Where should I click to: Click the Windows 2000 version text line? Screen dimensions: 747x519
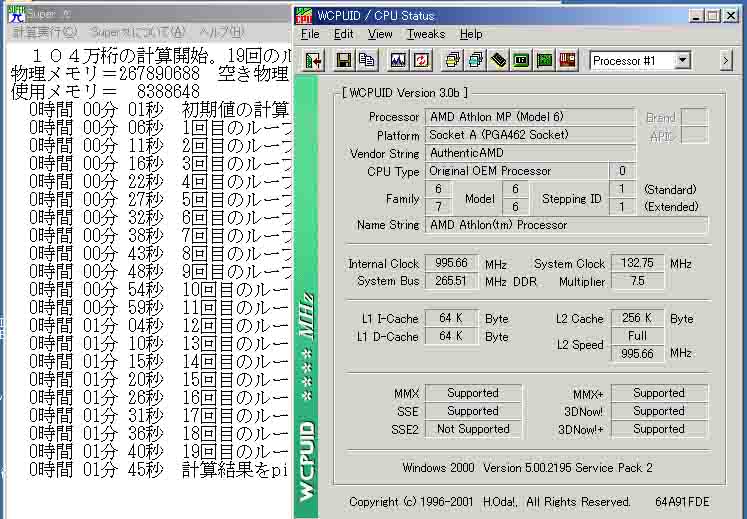[527, 468]
